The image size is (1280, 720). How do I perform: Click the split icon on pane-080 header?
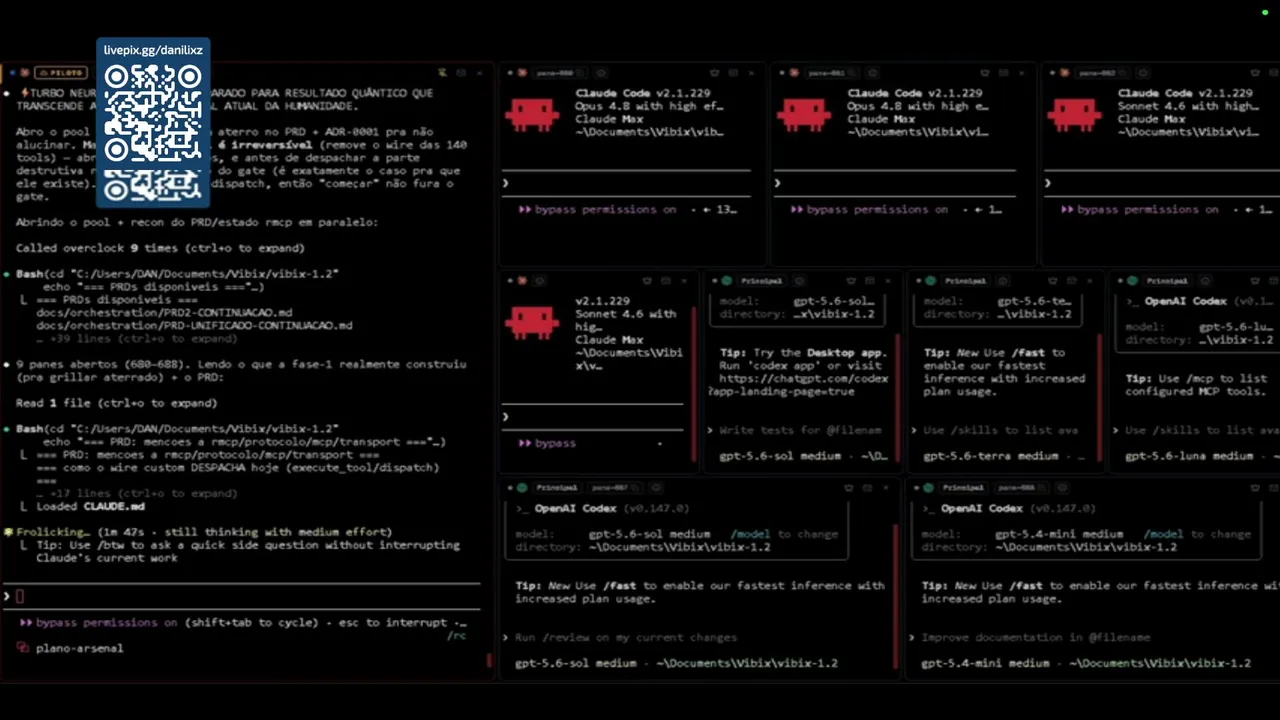[x=733, y=73]
